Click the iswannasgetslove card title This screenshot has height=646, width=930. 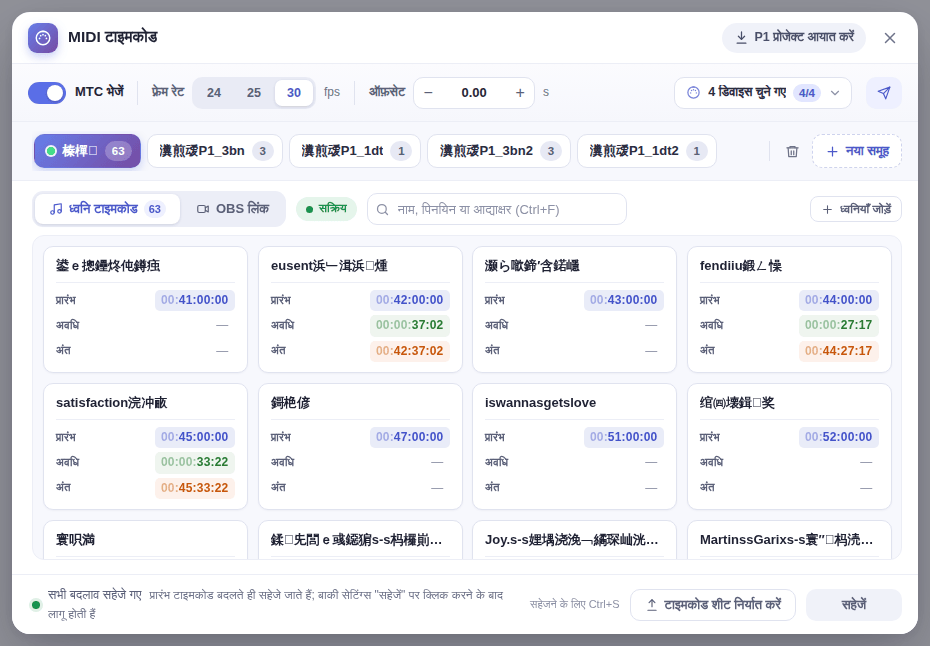[540, 403]
